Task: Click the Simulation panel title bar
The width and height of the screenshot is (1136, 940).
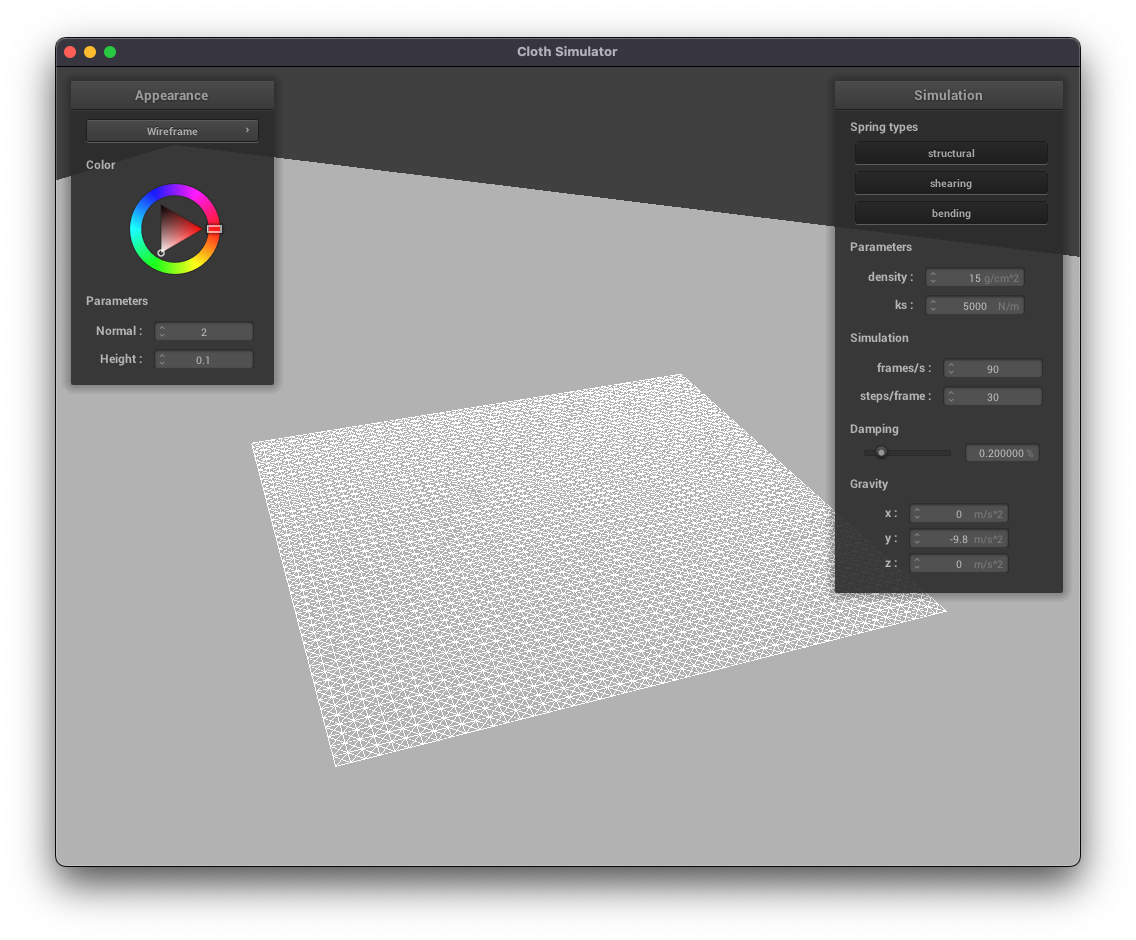Action: [948, 96]
